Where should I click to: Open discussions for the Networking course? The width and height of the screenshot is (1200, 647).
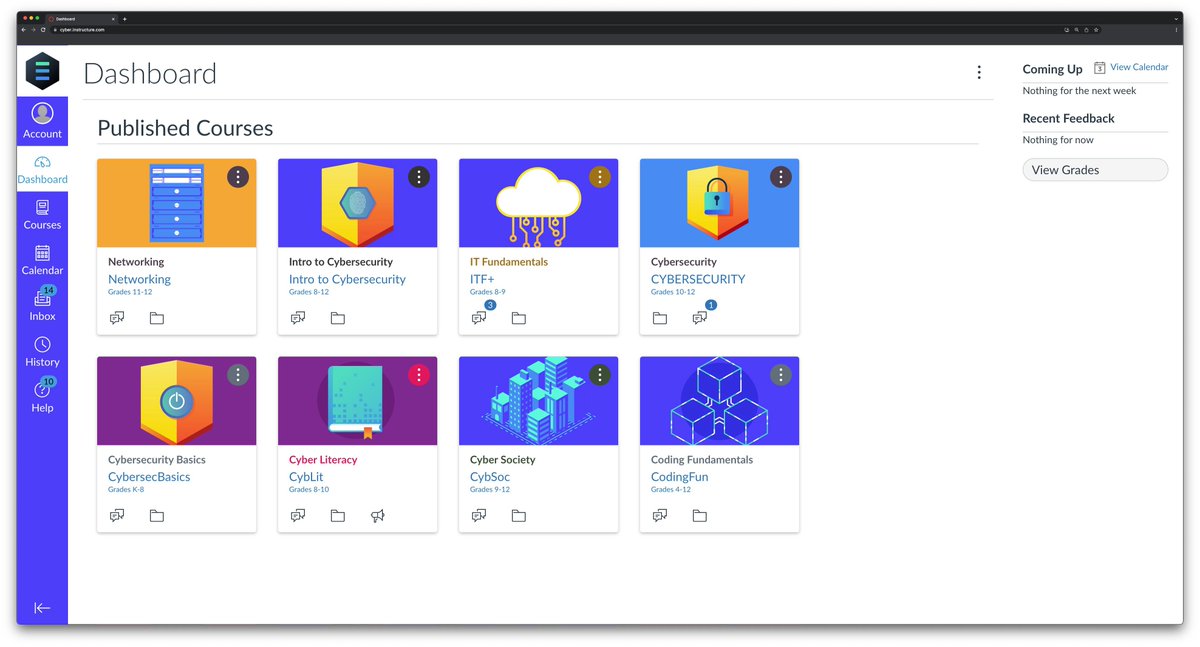(117, 317)
